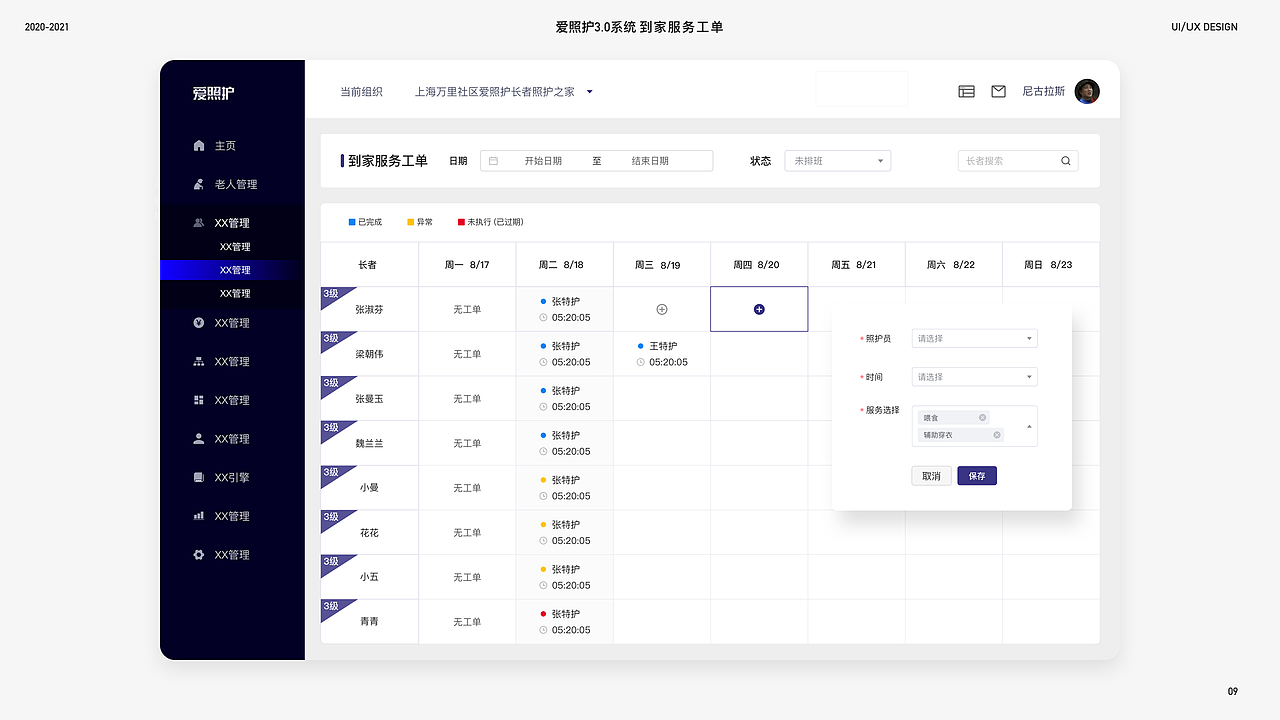Click the 取消 button

(x=931, y=476)
